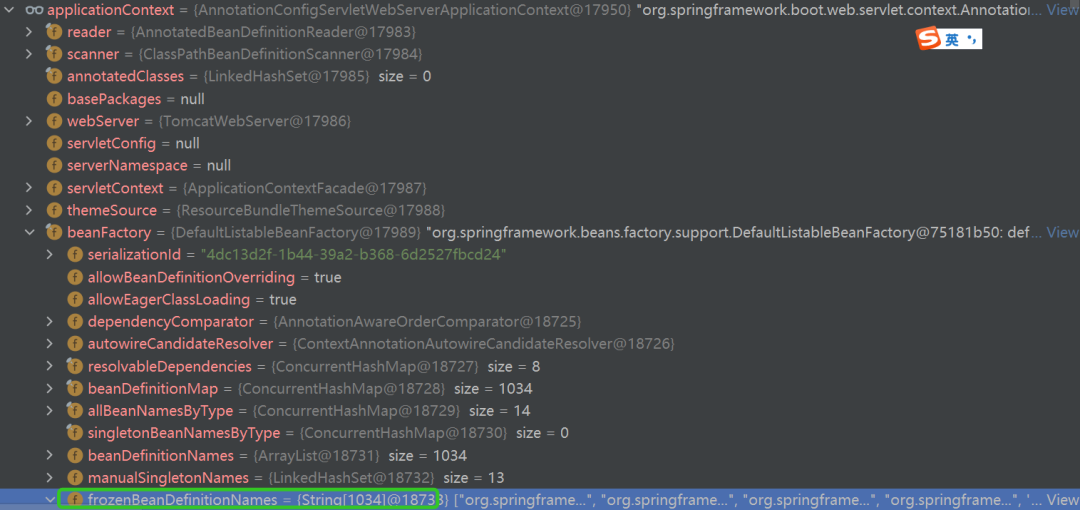Select the singletonBeanNamesByType size = 0 row
1080x510 pixels.
[x=540, y=434]
